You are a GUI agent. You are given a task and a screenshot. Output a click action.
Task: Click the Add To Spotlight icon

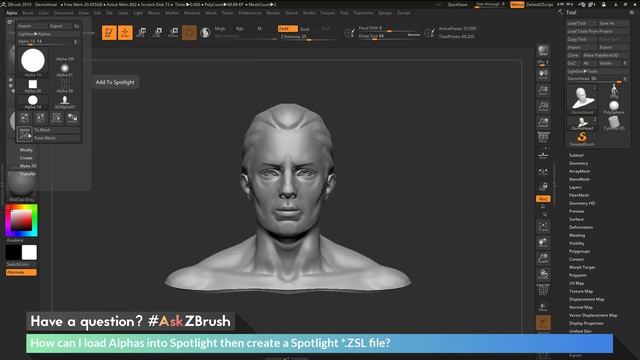coord(24,134)
